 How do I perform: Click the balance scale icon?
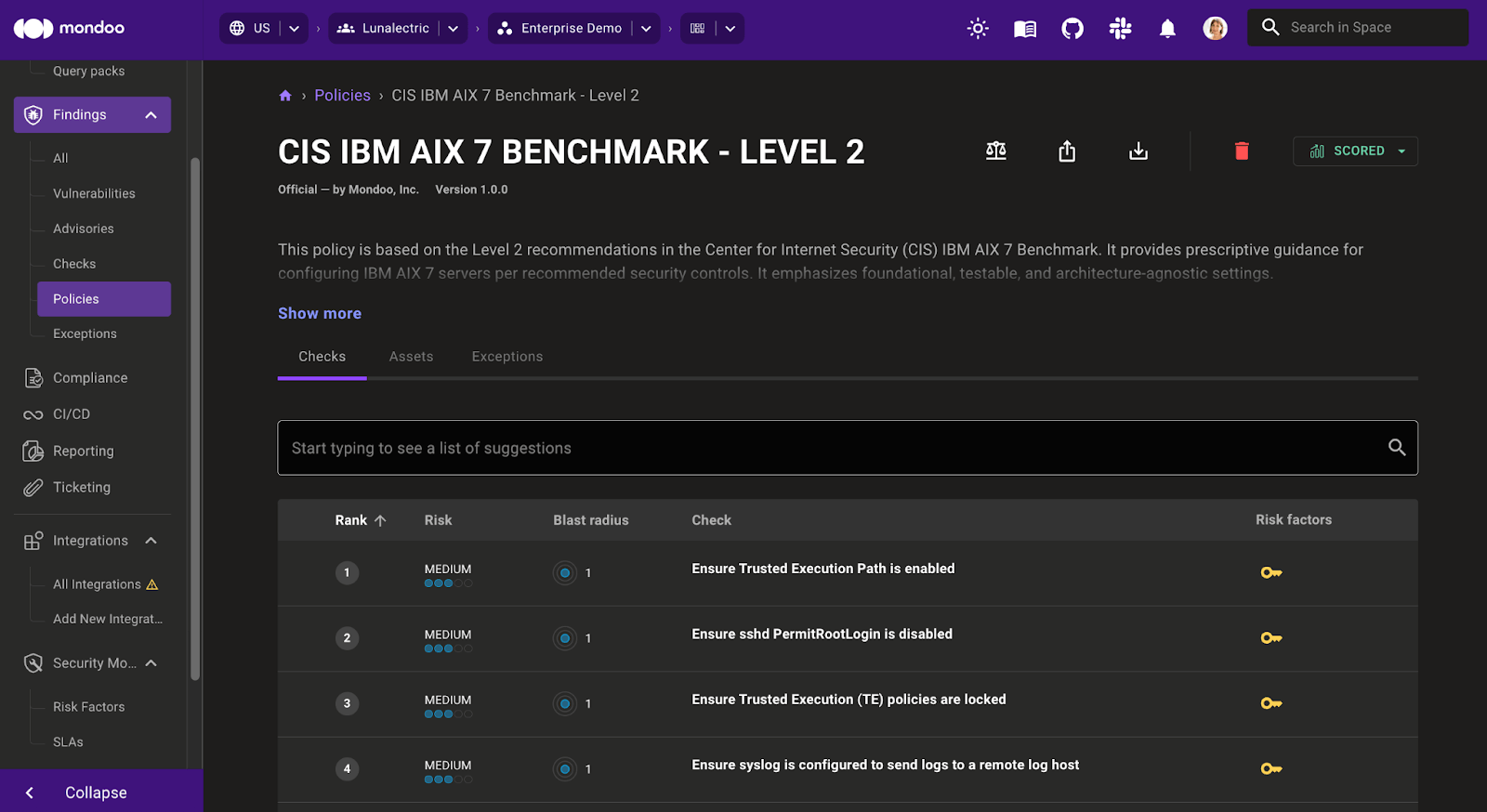coord(996,151)
